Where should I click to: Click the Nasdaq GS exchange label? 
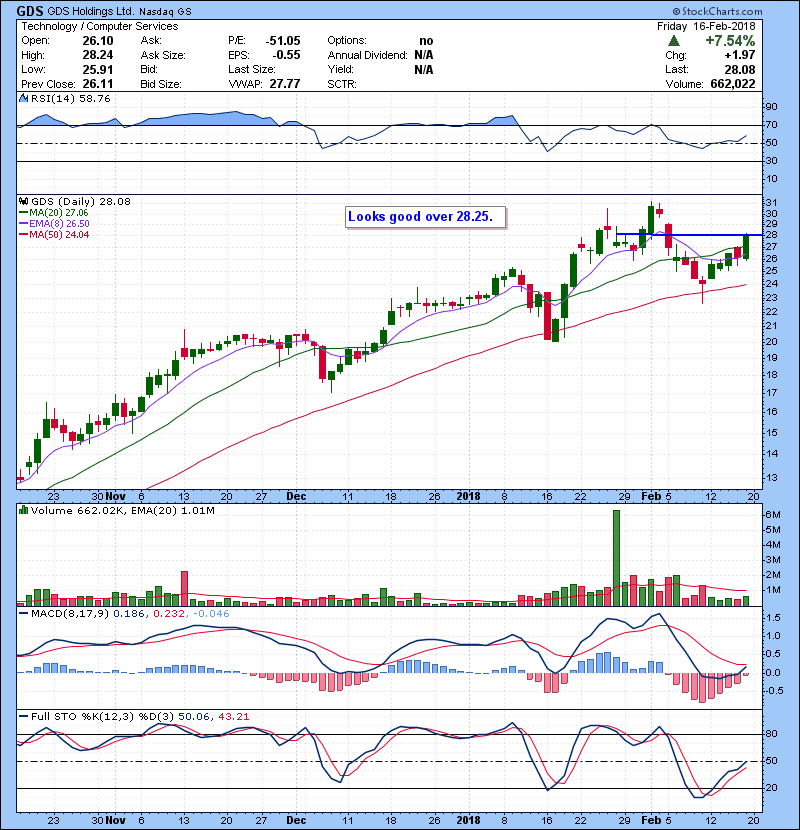pyautogui.click(x=165, y=11)
